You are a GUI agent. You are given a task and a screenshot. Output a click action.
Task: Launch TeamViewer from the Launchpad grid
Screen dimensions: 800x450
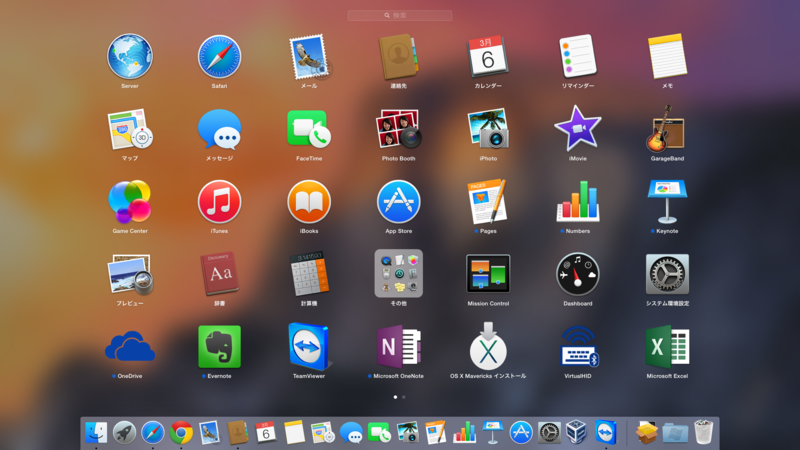pyautogui.click(x=309, y=346)
